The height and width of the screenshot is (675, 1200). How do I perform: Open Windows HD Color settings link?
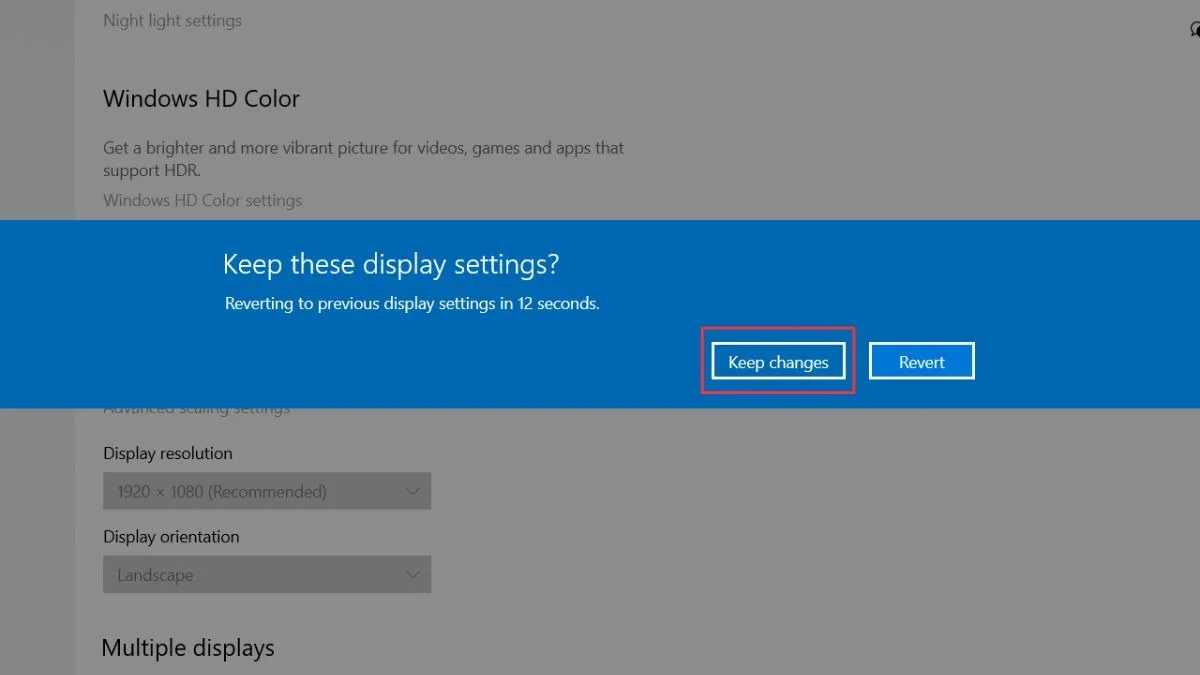point(202,200)
